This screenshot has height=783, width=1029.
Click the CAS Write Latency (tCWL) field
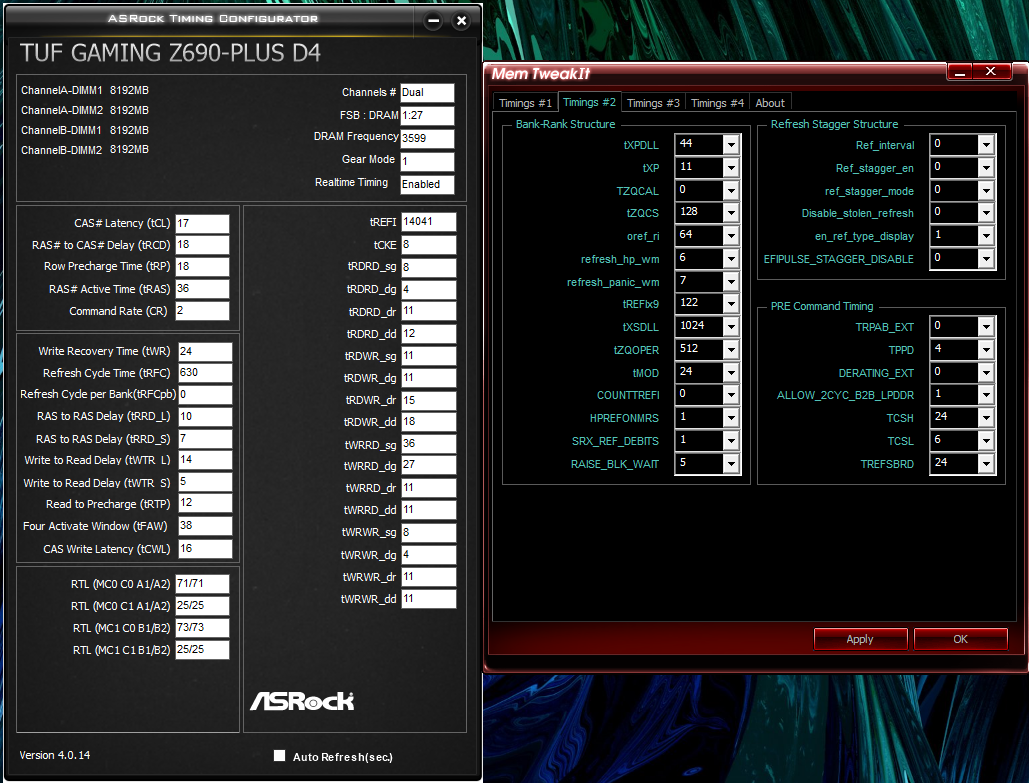click(x=205, y=549)
